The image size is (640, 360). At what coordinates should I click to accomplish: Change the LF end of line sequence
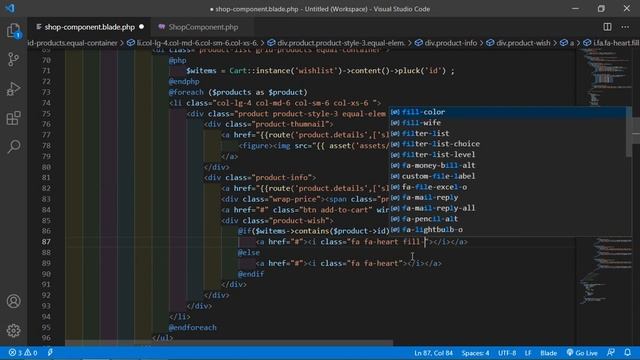[528, 353]
